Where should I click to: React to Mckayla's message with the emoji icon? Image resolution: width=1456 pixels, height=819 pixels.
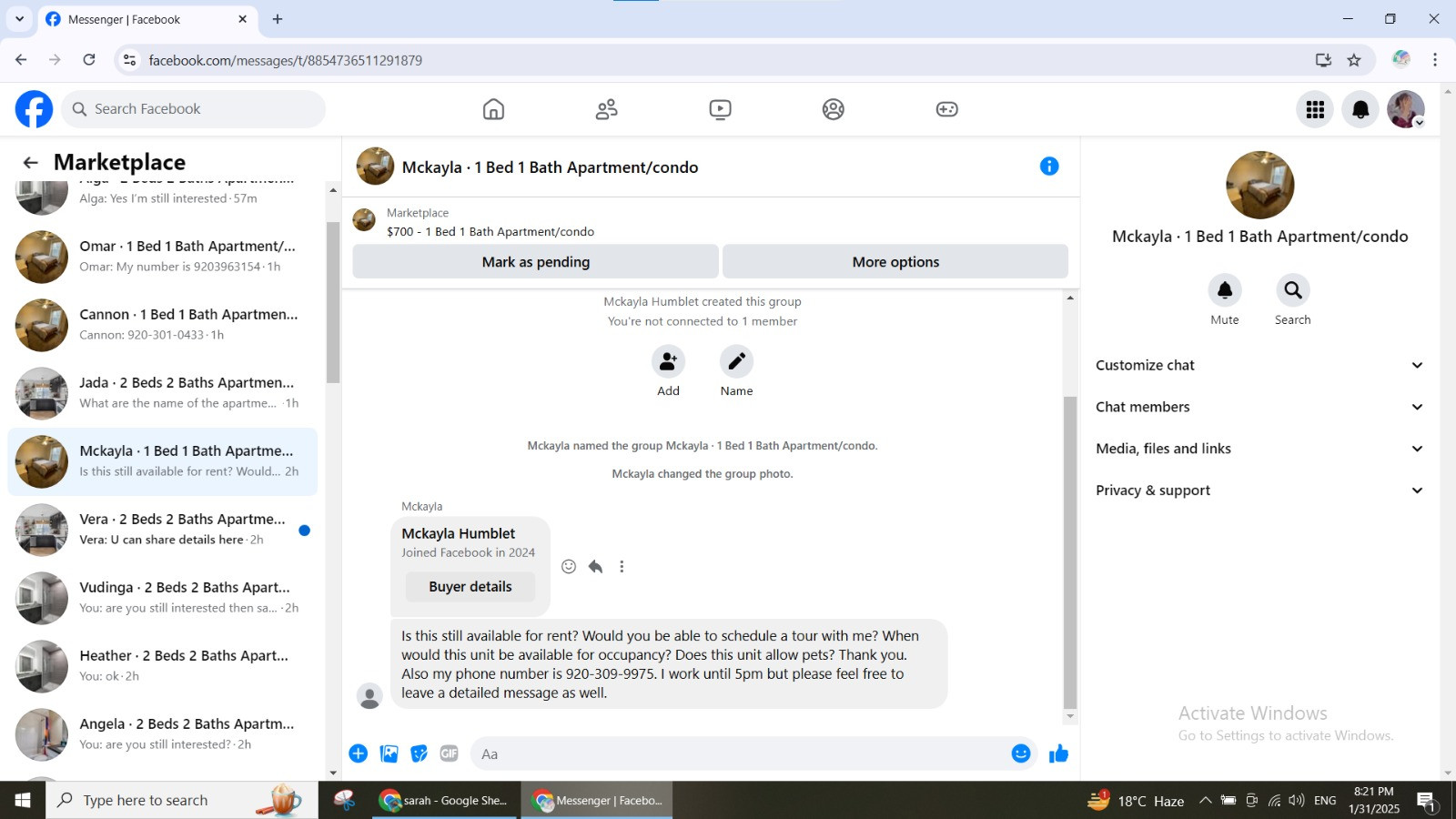(569, 567)
